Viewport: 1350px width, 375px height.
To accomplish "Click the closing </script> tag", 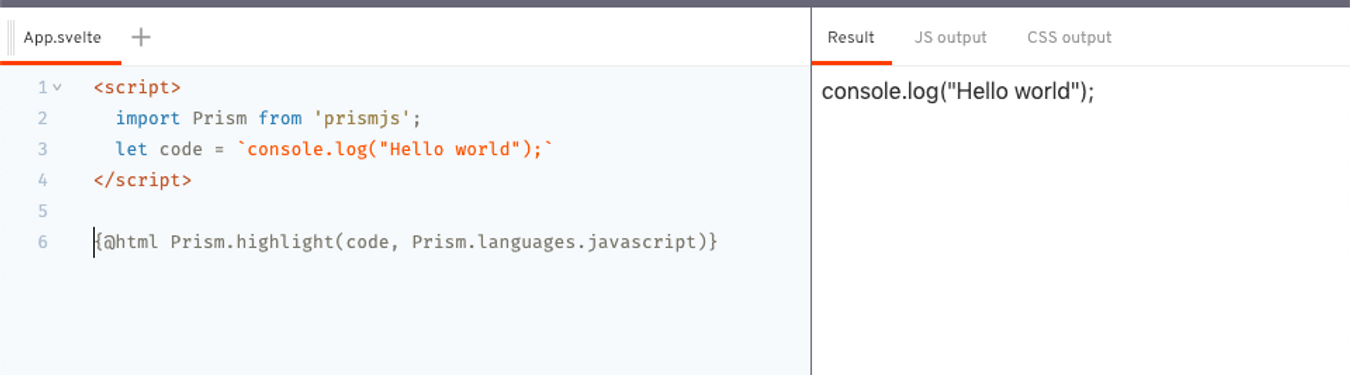I will click(x=142, y=181).
